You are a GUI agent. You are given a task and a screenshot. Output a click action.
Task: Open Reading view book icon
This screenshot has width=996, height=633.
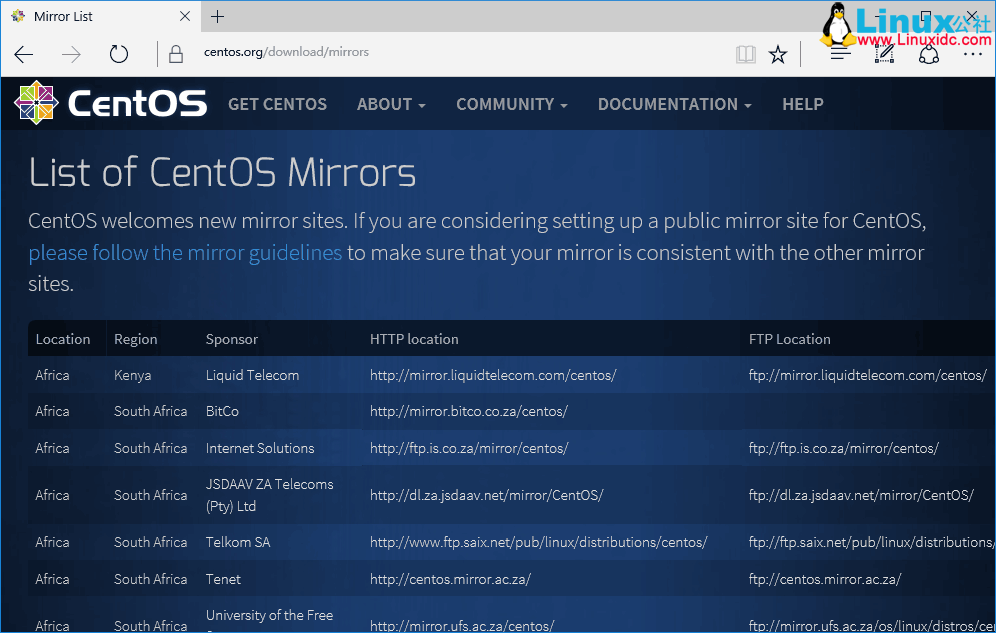pos(746,54)
